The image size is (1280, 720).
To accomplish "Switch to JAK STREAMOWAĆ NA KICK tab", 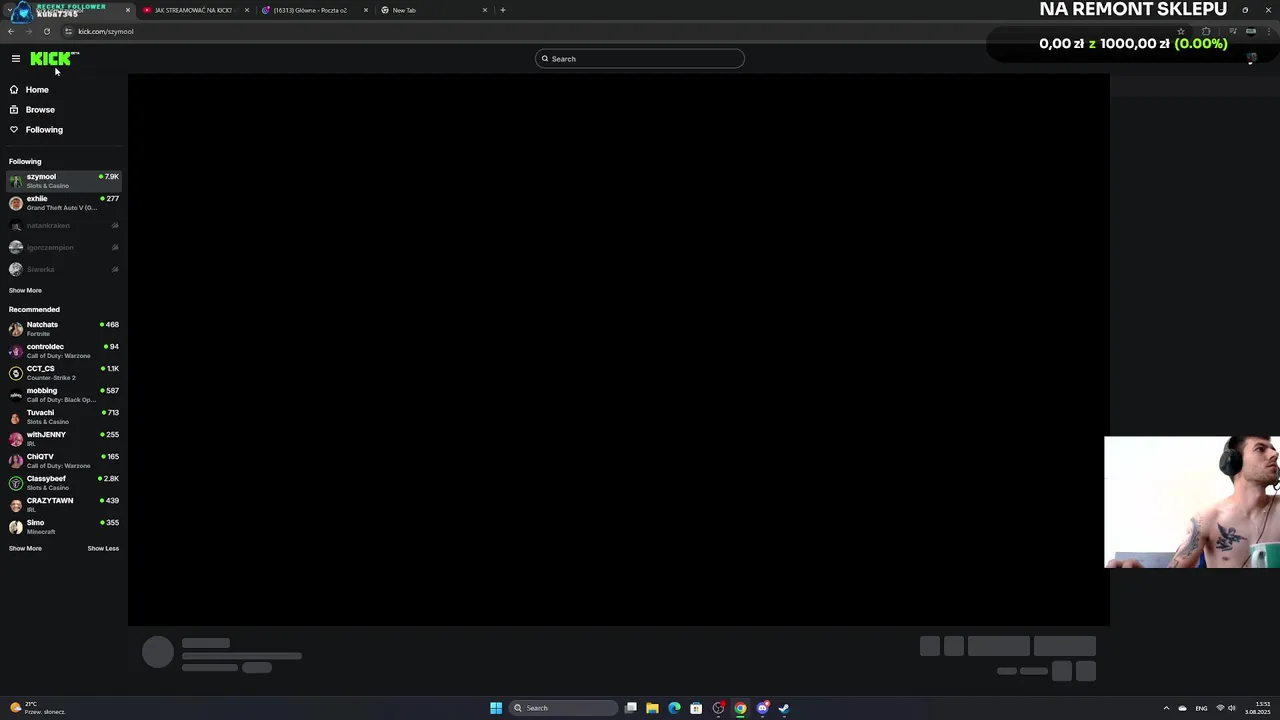I will pos(193,10).
